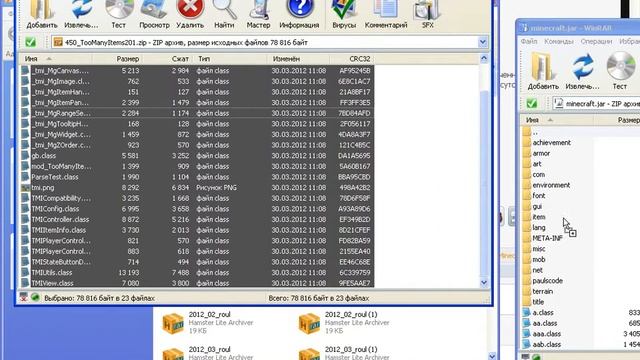Select aaa.class in minecraft.jar
Viewport: 640px width, 360px height.
542,333
